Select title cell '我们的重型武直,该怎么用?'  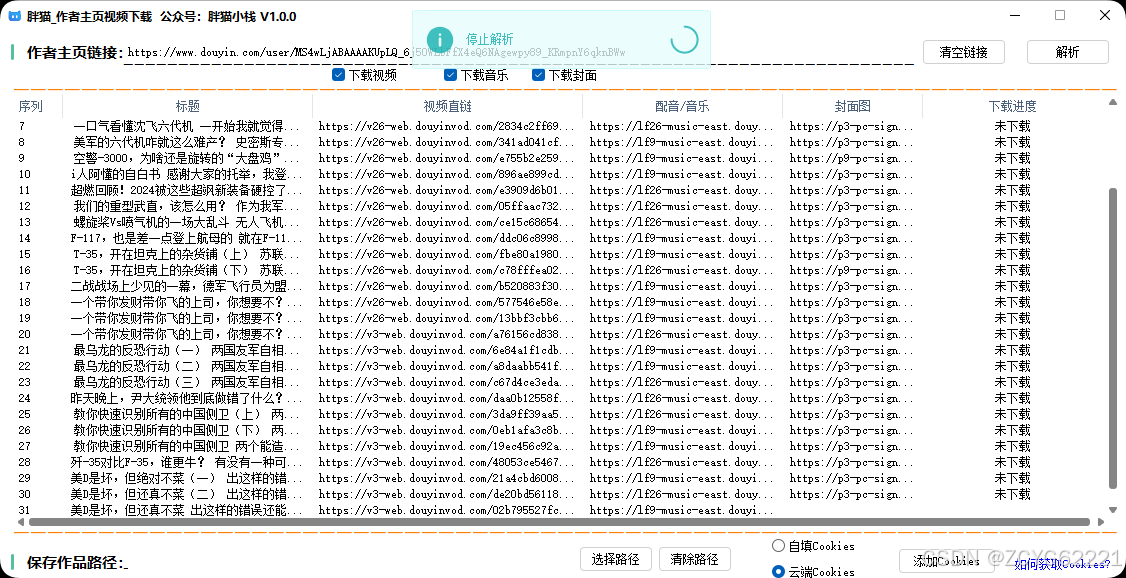(187, 206)
